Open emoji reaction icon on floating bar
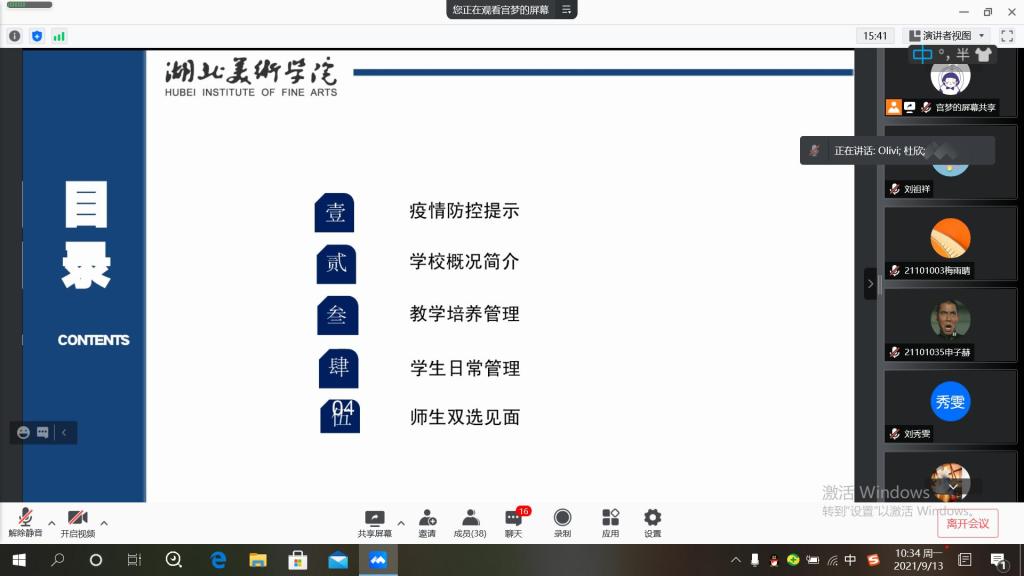The height and width of the screenshot is (576, 1024). point(24,432)
